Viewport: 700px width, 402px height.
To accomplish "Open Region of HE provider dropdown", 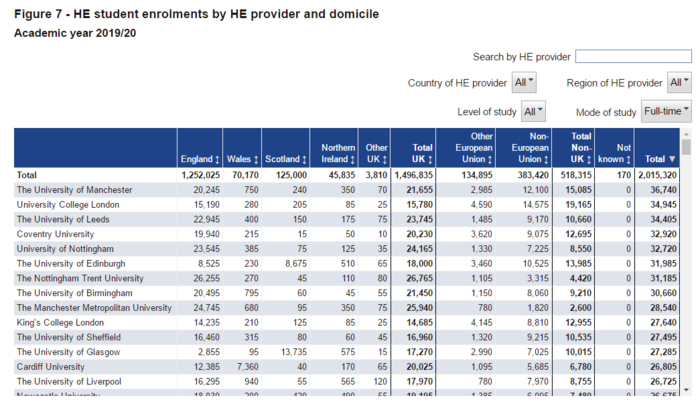I will [x=678, y=83].
